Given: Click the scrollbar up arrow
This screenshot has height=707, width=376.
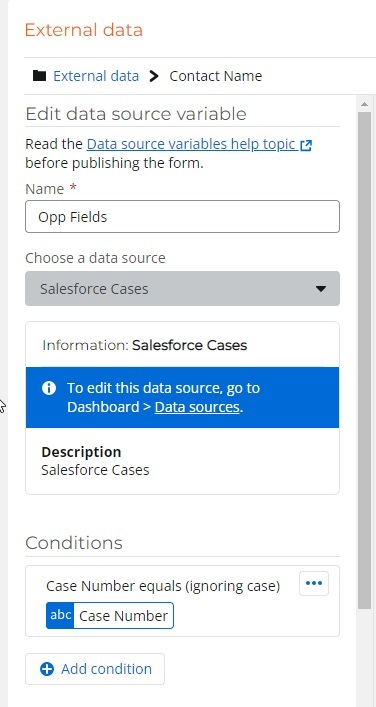Looking at the screenshot, I should [x=364, y=104].
